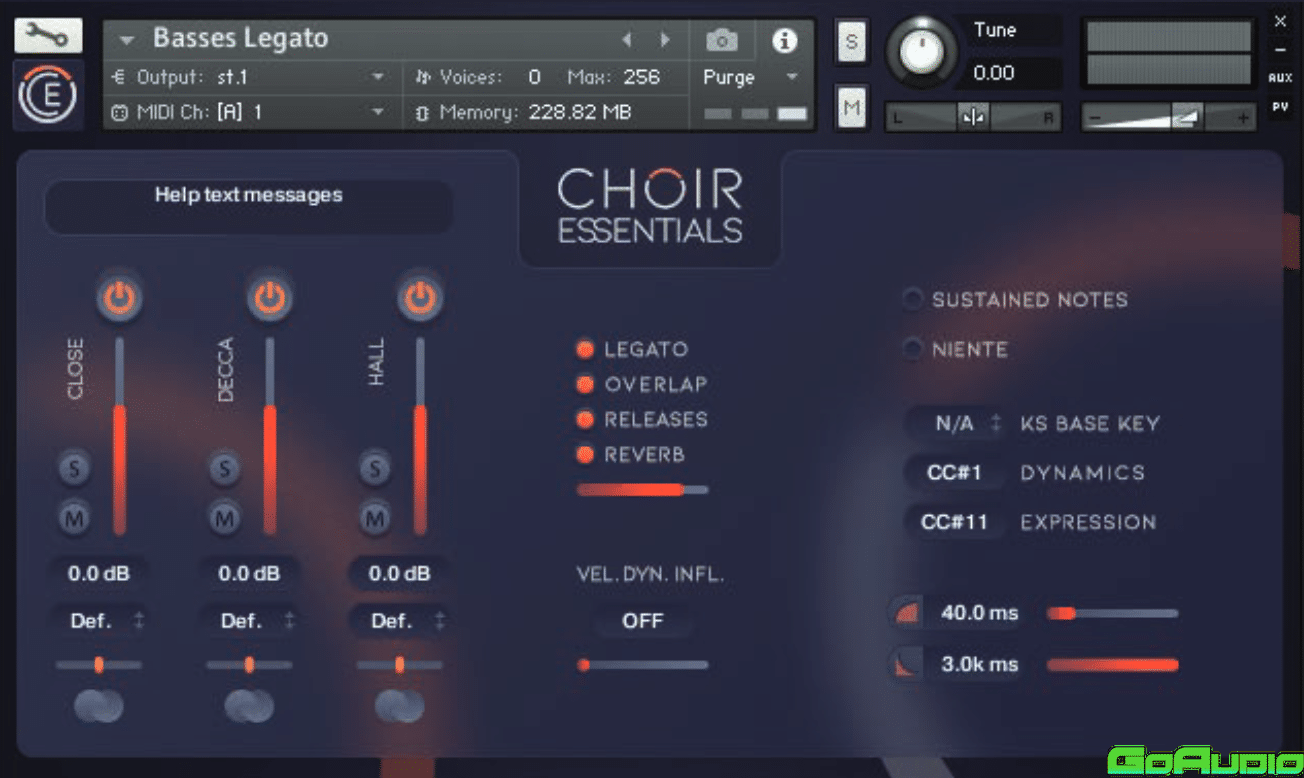The height and width of the screenshot is (778, 1304).
Task: Click the pan center icon between L and R
Action: 972,117
